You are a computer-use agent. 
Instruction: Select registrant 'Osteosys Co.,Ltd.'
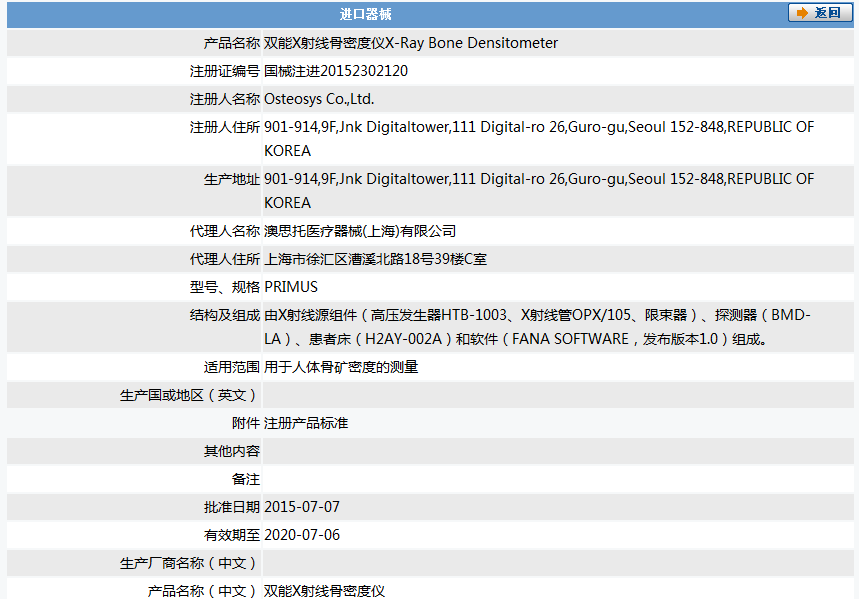[319, 99]
